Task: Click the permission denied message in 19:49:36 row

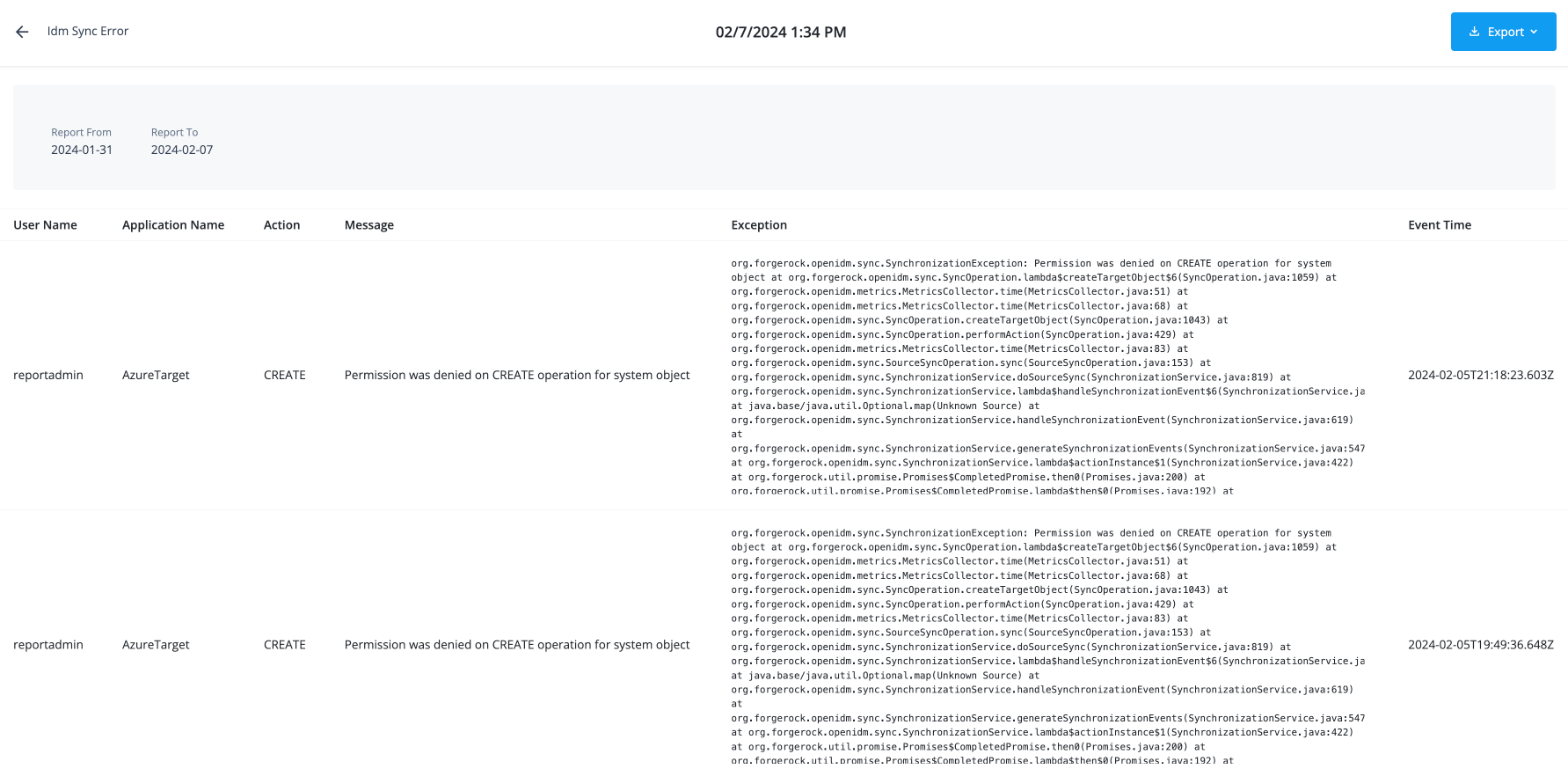Action: 517,645
